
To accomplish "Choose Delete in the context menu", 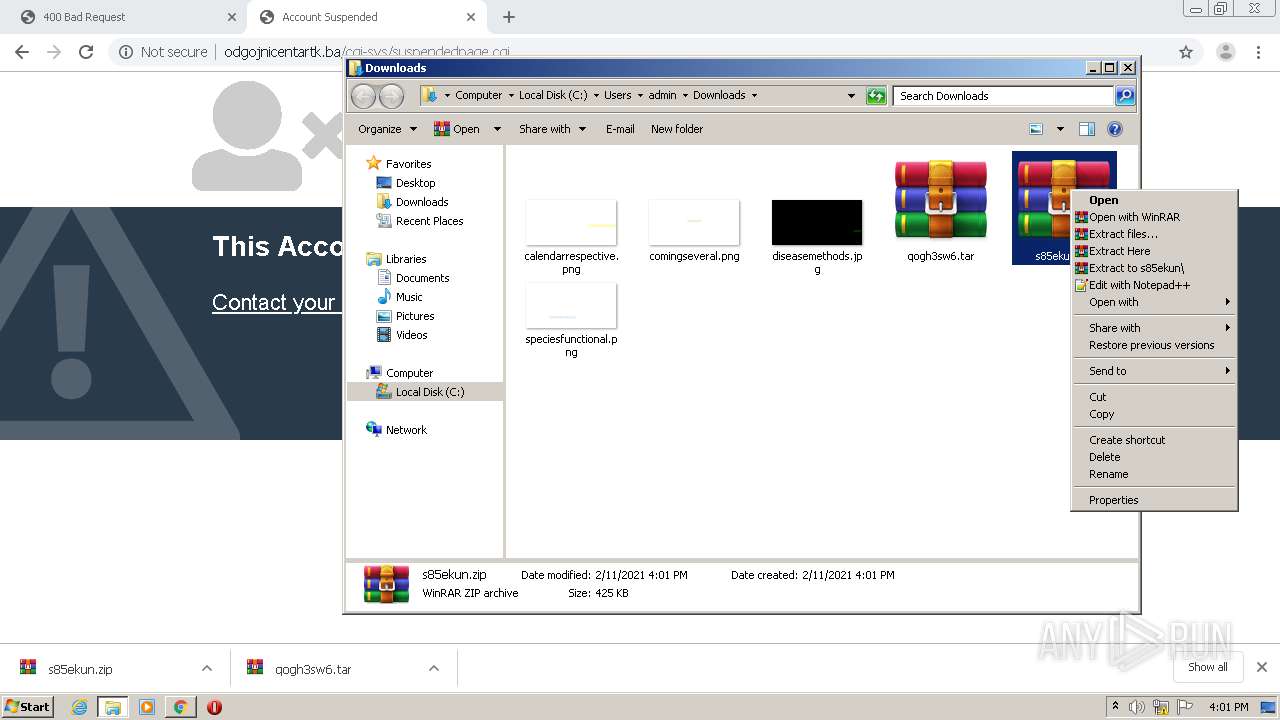I will pyautogui.click(x=1154, y=457).
